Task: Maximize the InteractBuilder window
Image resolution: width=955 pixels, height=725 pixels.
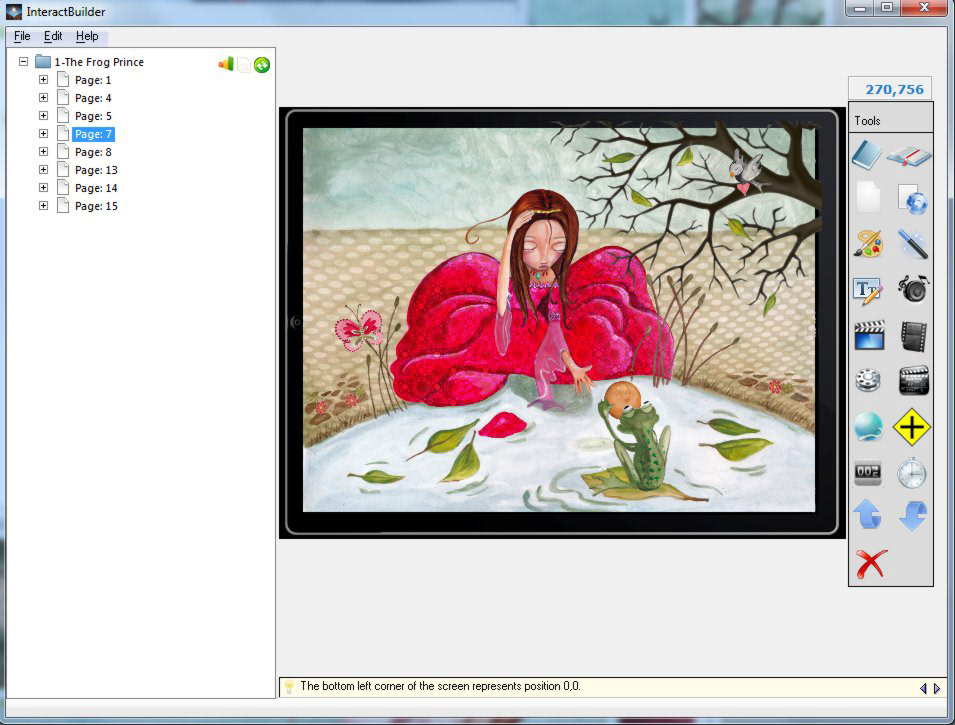Action: point(887,8)
